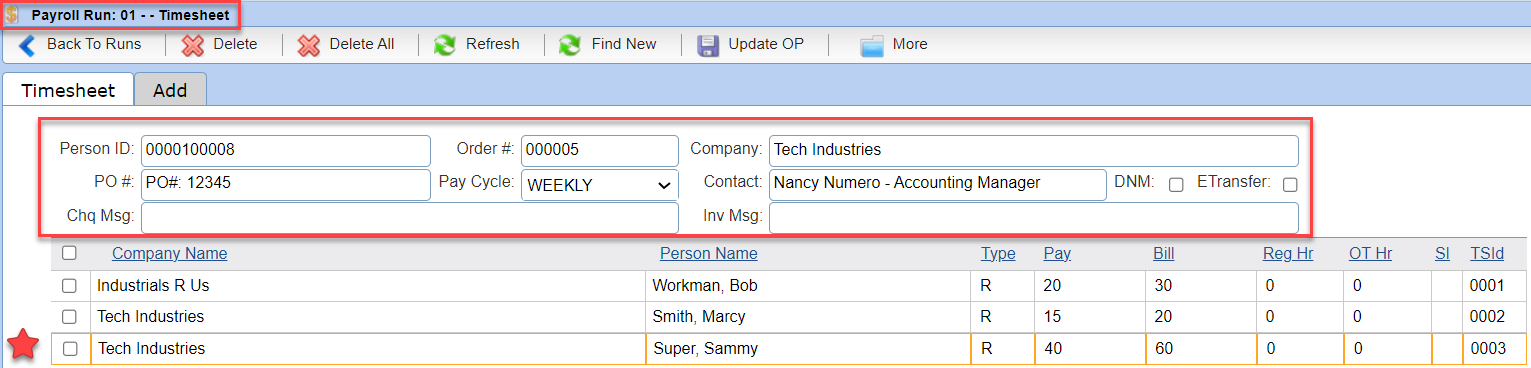1531x368 pixels.
Task: Click the Tech Industries cell in Super row
Action: click(368, 349)
